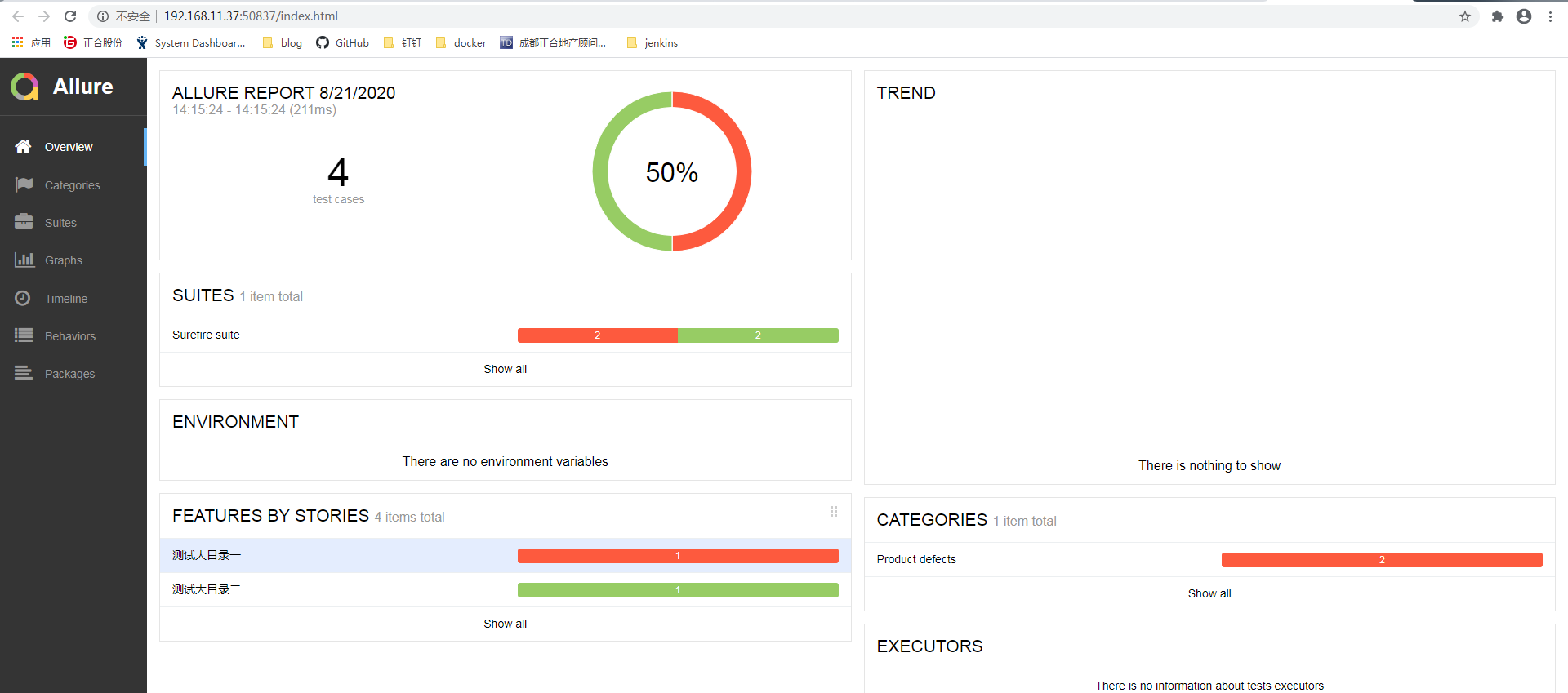The width and height of the screenshot is (1568, 693).
Task: Click the Allure logo icon
Action: coord(24,87)
